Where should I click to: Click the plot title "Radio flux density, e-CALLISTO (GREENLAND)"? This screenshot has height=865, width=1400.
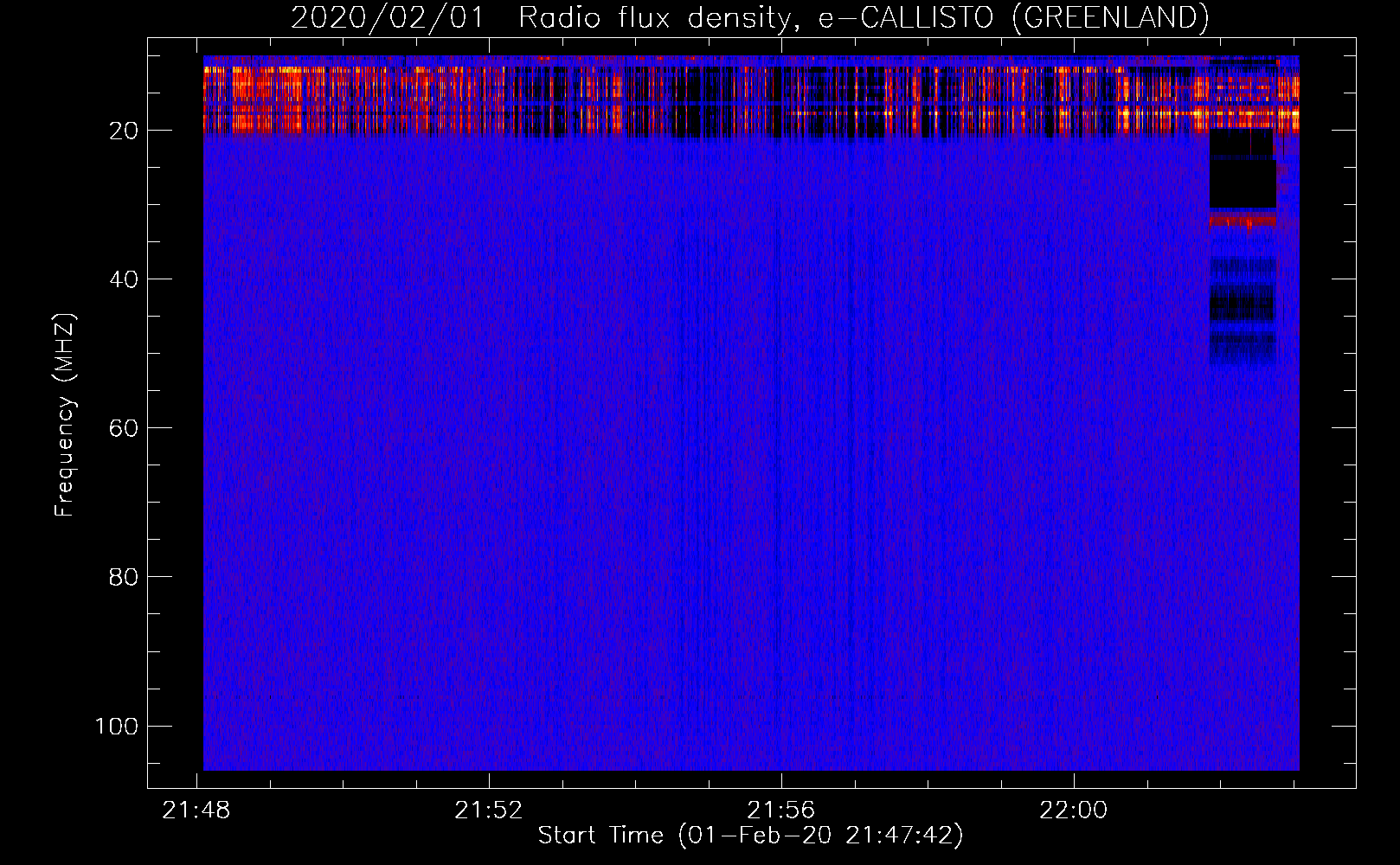(x=864, y=17)
